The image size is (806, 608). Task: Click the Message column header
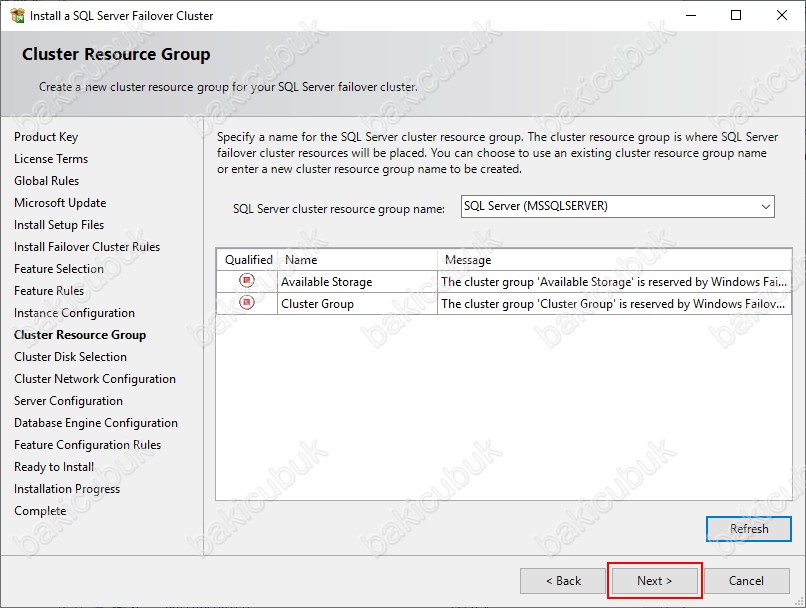point(614,260)
